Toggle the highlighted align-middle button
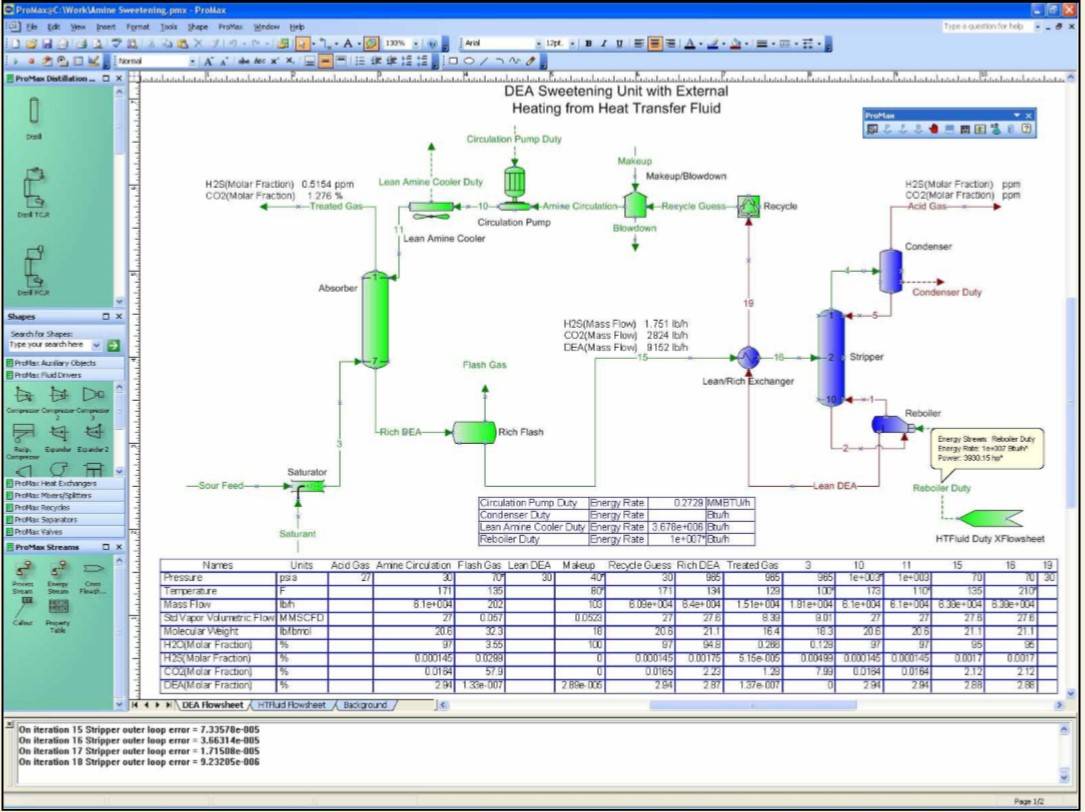This screenshot has height=812, width=1085. (325, 61)
